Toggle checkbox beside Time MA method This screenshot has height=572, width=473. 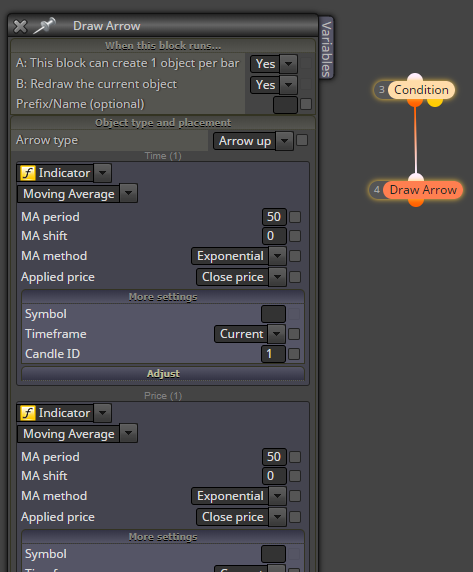(x=295, y=256)
